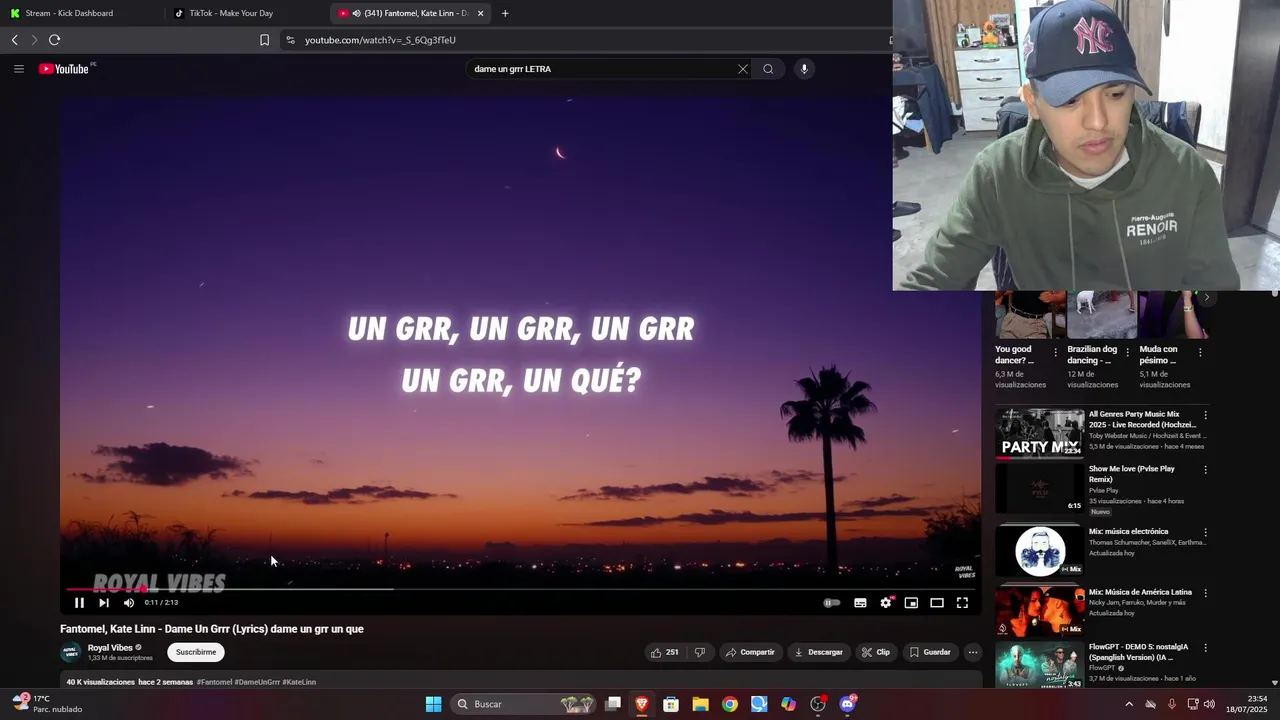Open Windows Start menu

pos(433,704)
